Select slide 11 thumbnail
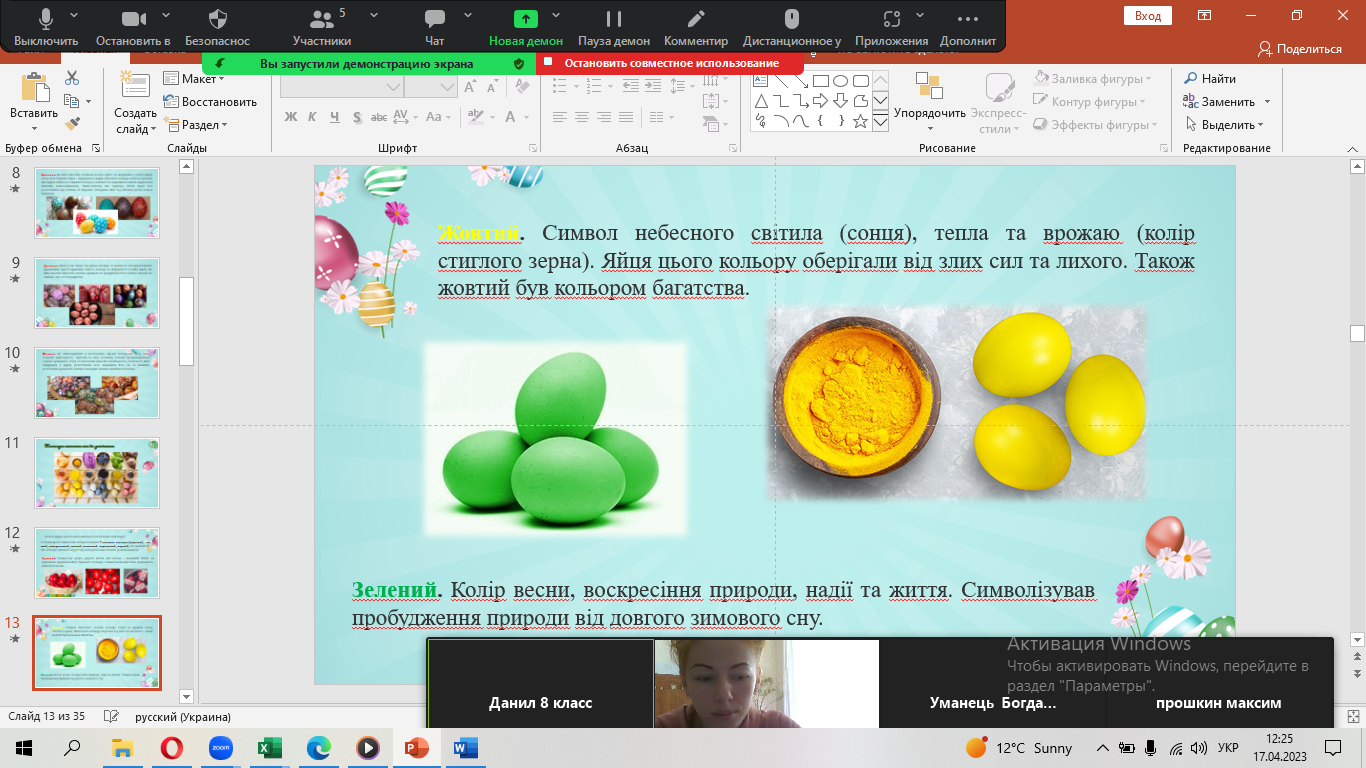This screenshot has height=768, width=1366. 97,472
